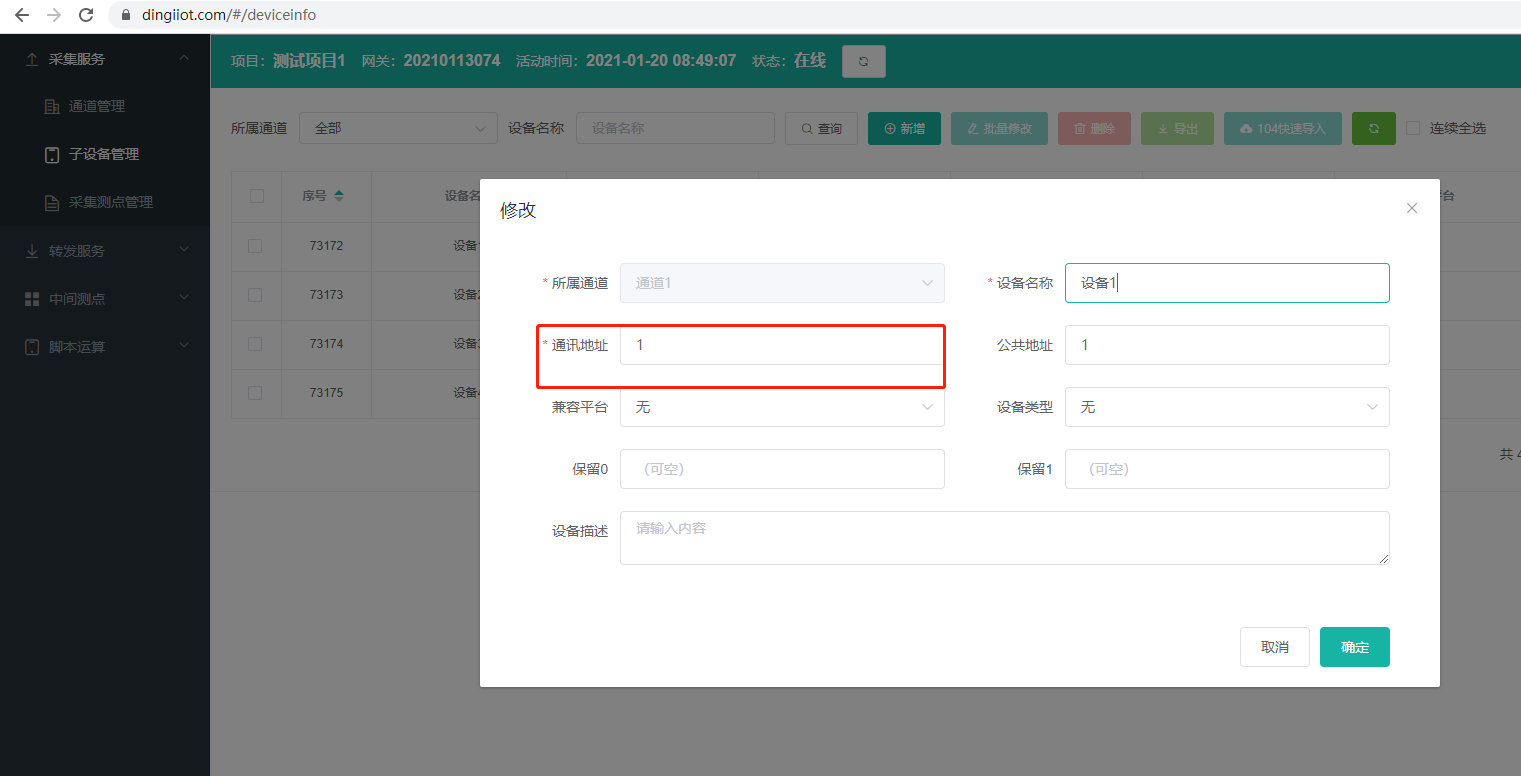Screen dimensions: 1521x776
Task: Open the 兼容平台 dropdown
Action: click(x=781, y=407)
